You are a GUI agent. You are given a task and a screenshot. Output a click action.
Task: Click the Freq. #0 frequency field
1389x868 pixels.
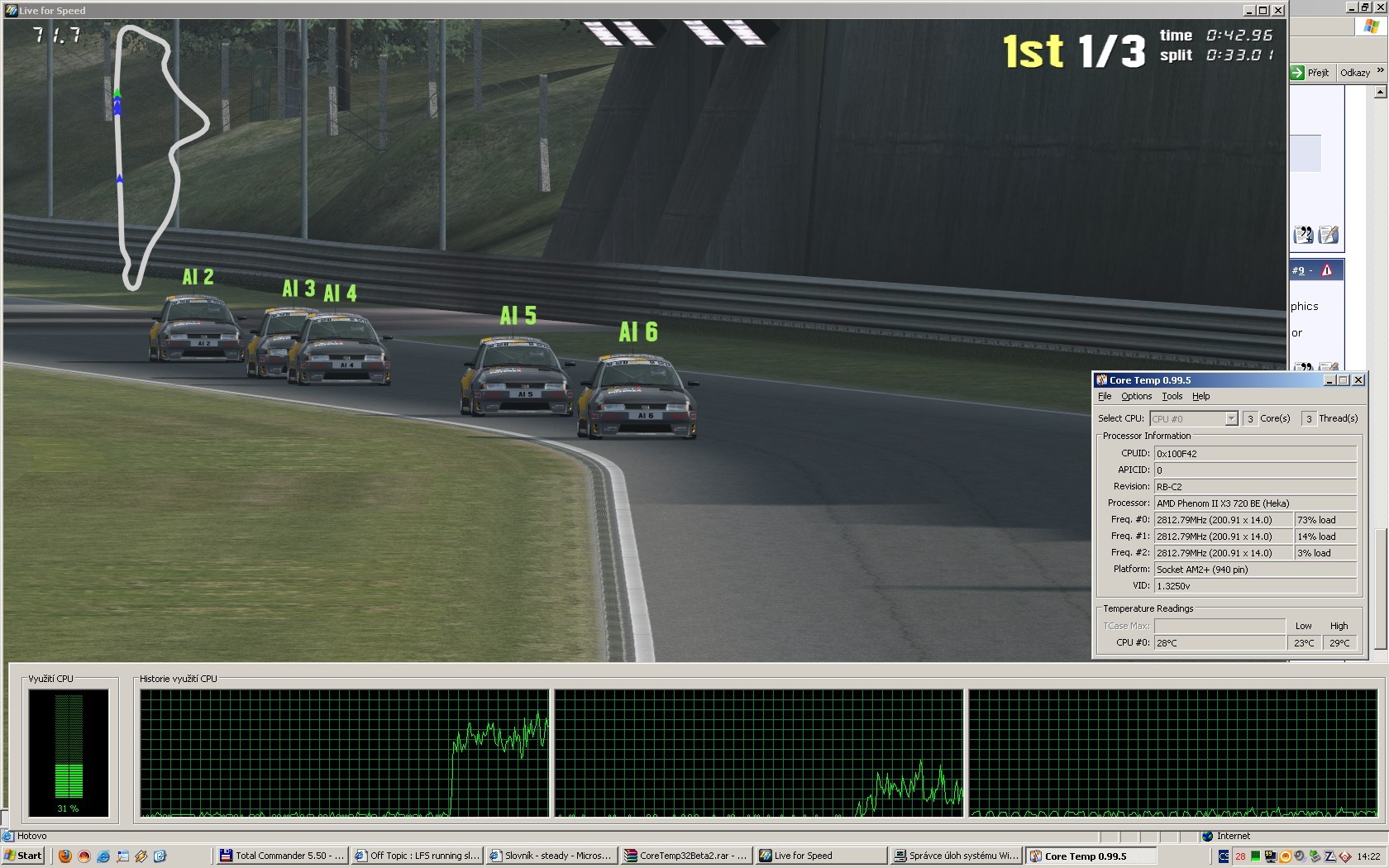click(x=1224, y=520)
